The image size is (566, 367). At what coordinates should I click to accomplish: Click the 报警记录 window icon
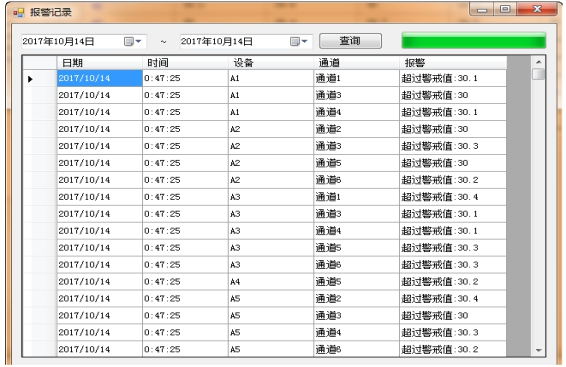pos(19,13)
